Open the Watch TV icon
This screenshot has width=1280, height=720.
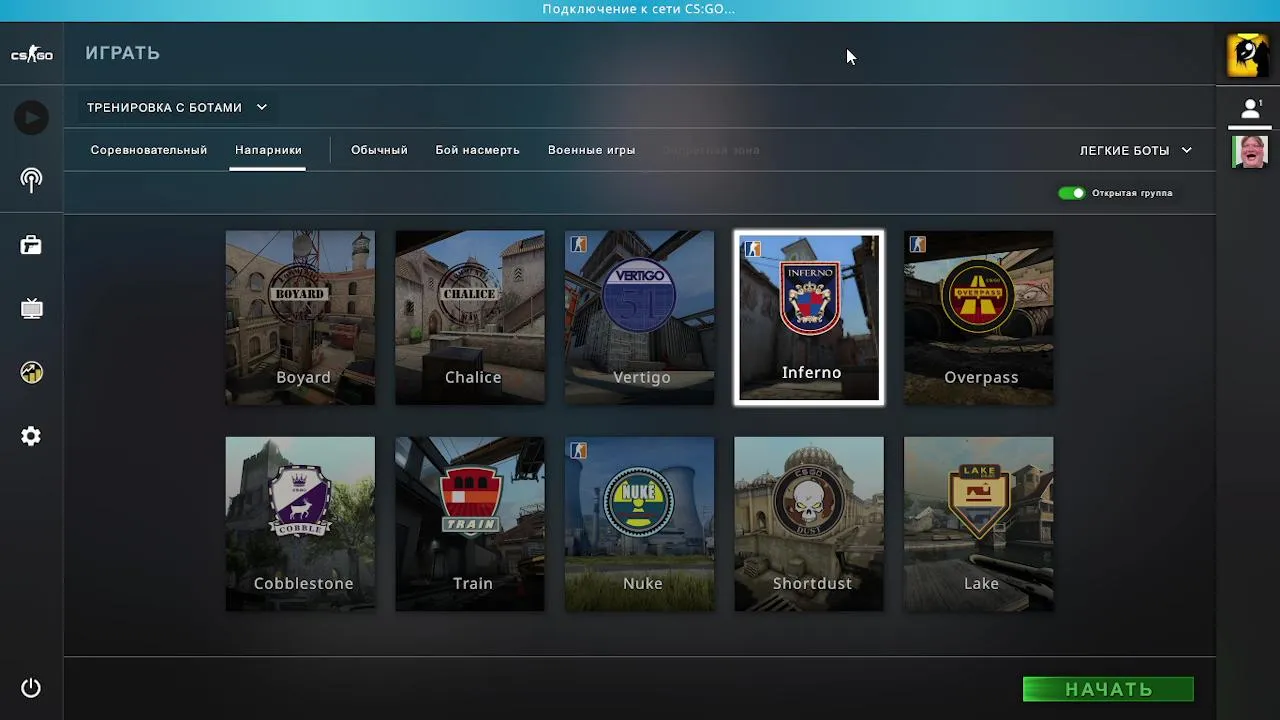click(31, 309)
